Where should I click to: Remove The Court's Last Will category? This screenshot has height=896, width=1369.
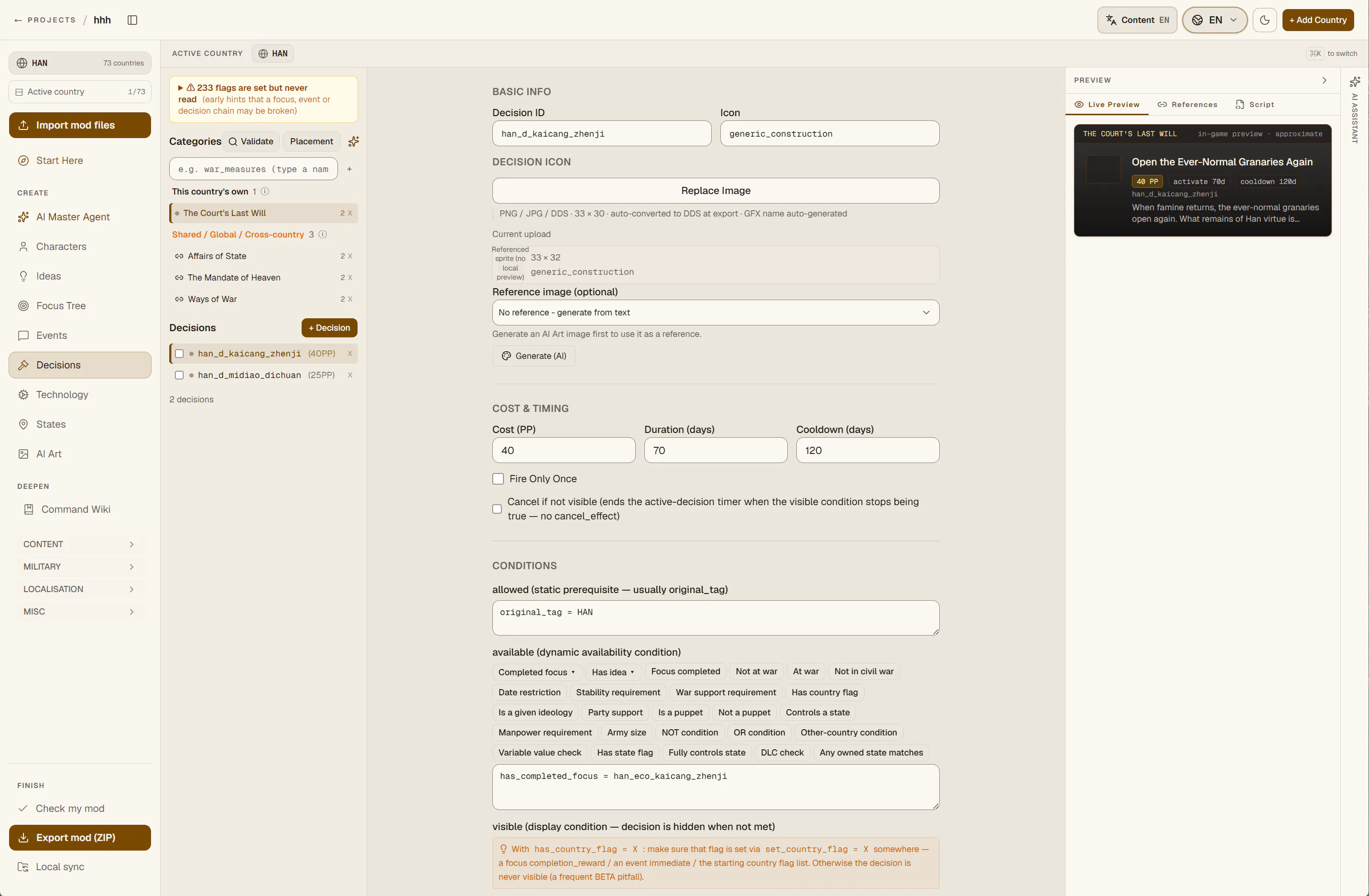[x=350, y=213]
